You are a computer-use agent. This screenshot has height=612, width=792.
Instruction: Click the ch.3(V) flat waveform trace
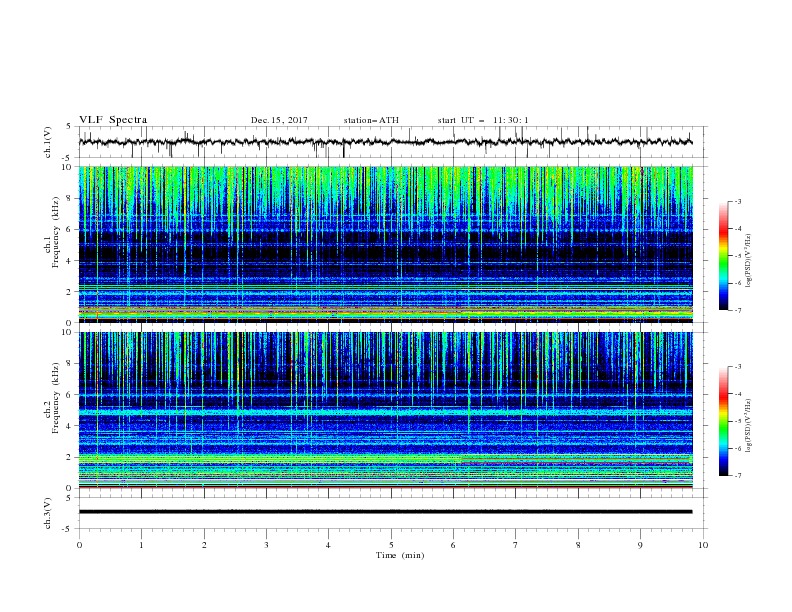pyautogui.click(x=385, y=512)
